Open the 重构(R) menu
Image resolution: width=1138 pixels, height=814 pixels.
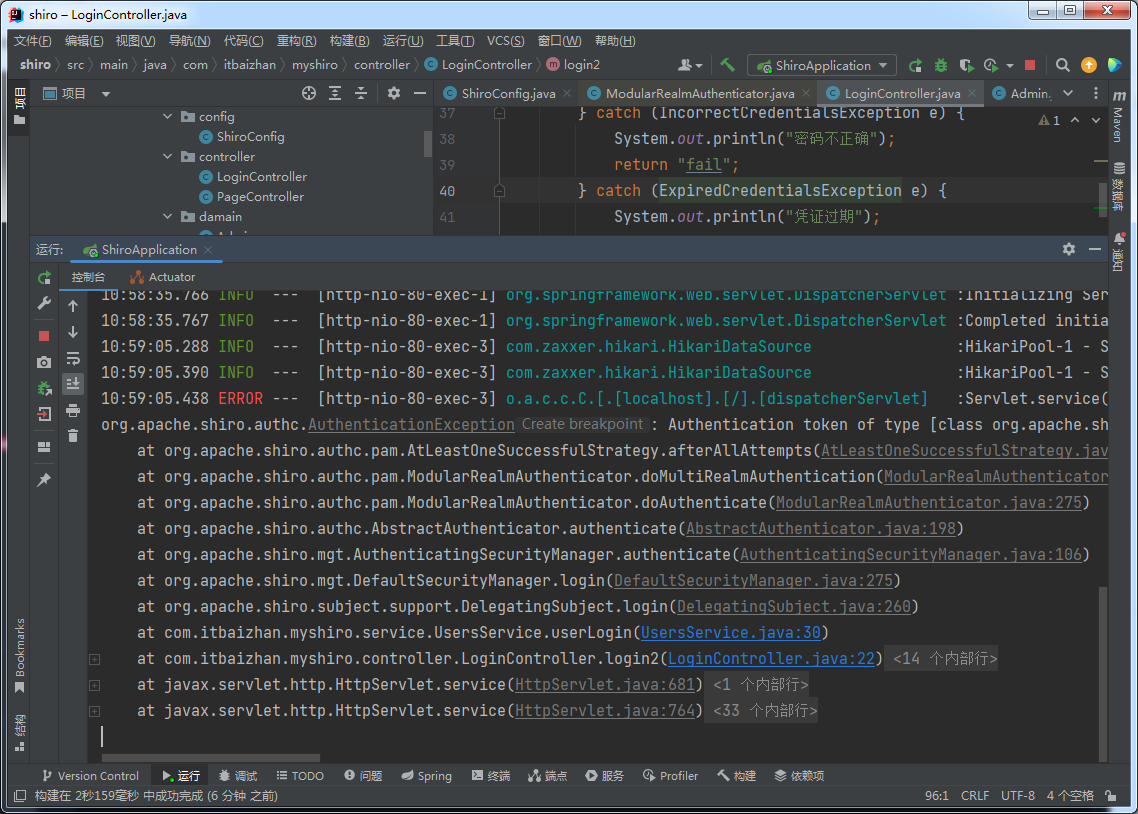[296, 41]
